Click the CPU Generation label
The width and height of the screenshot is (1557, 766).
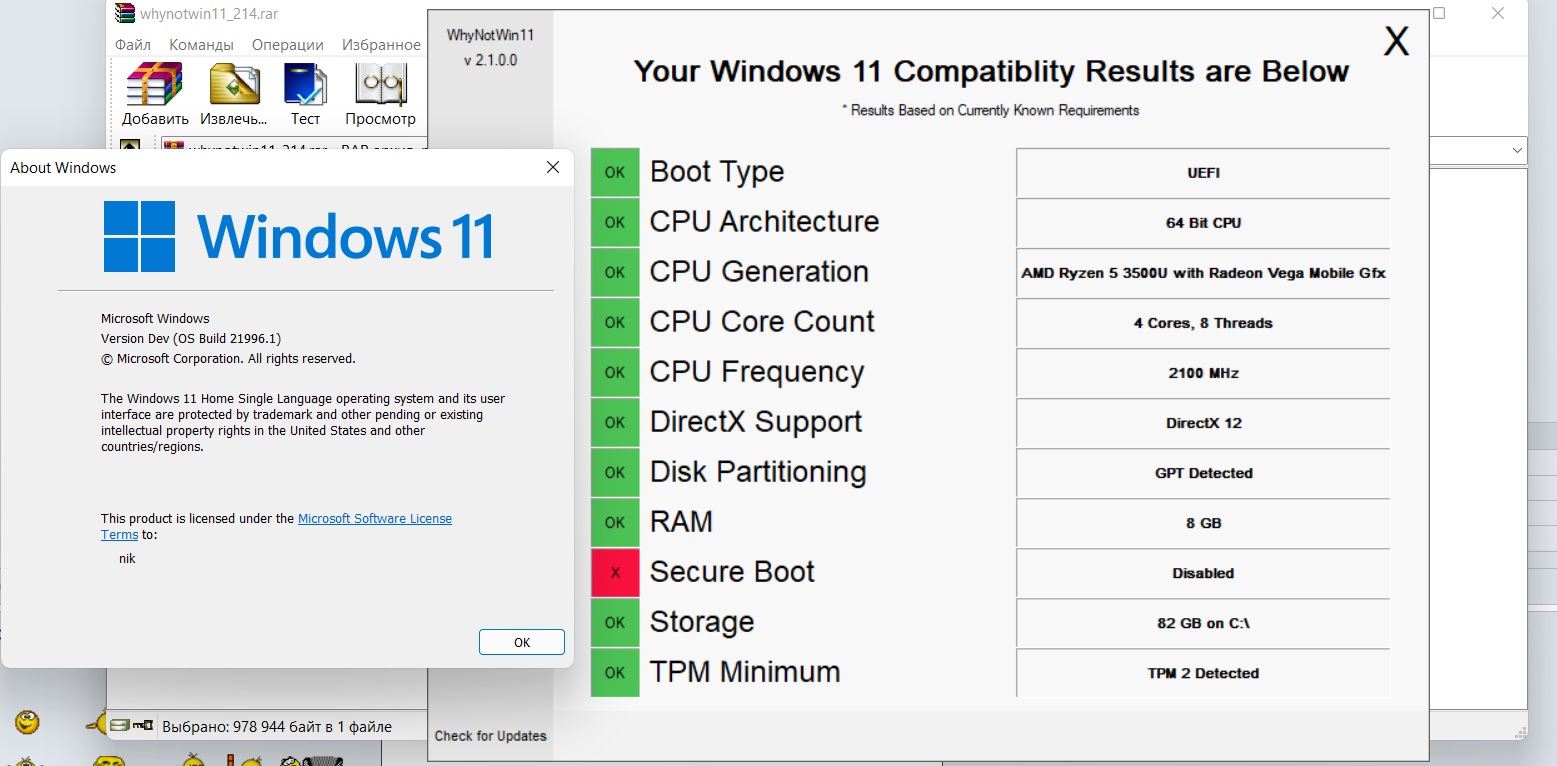(759, 271)
